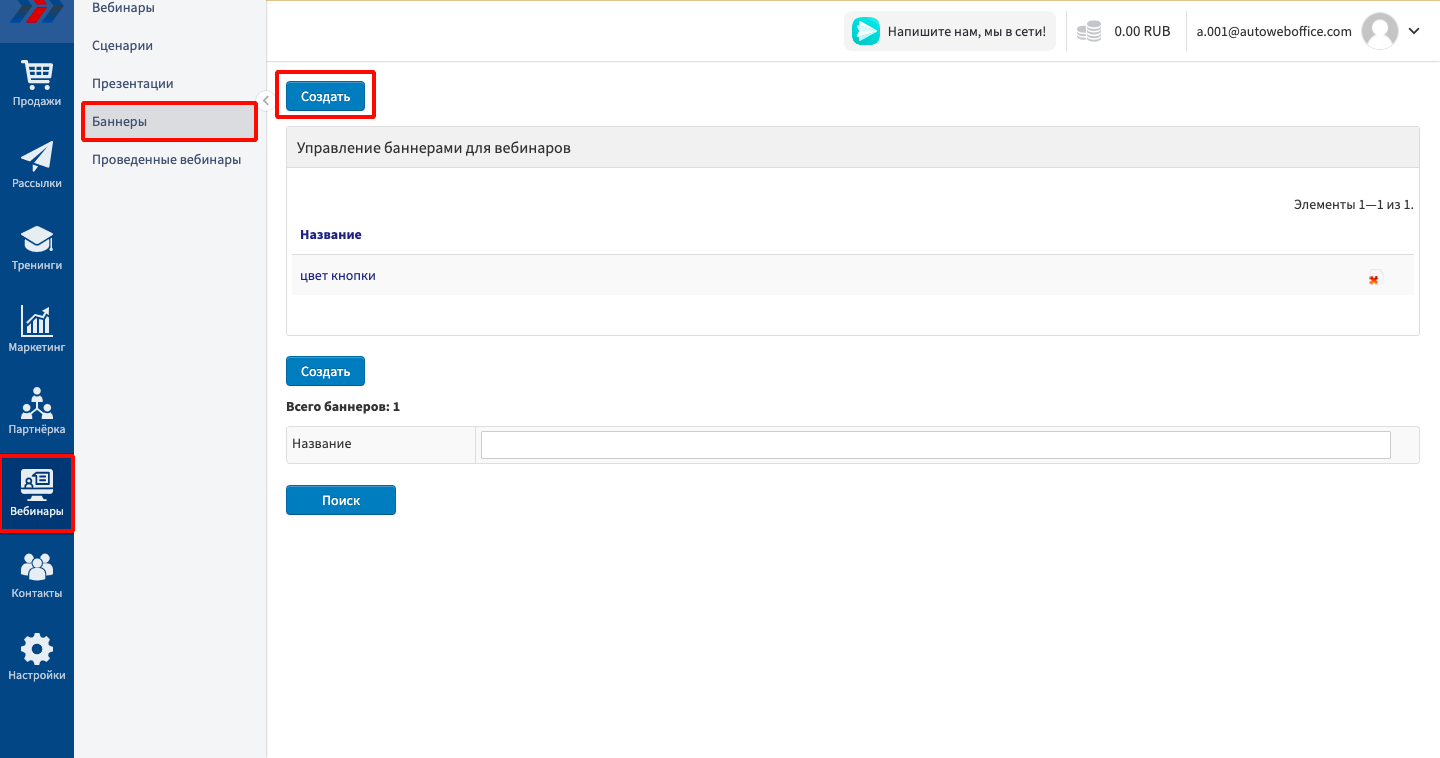
Task: Open the Маркетинг chart section
Action: 37,330
